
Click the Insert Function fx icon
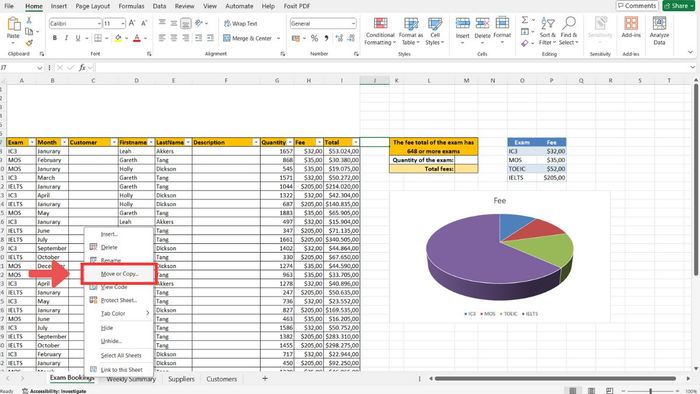pyautogui.click(x=82, y=68)
